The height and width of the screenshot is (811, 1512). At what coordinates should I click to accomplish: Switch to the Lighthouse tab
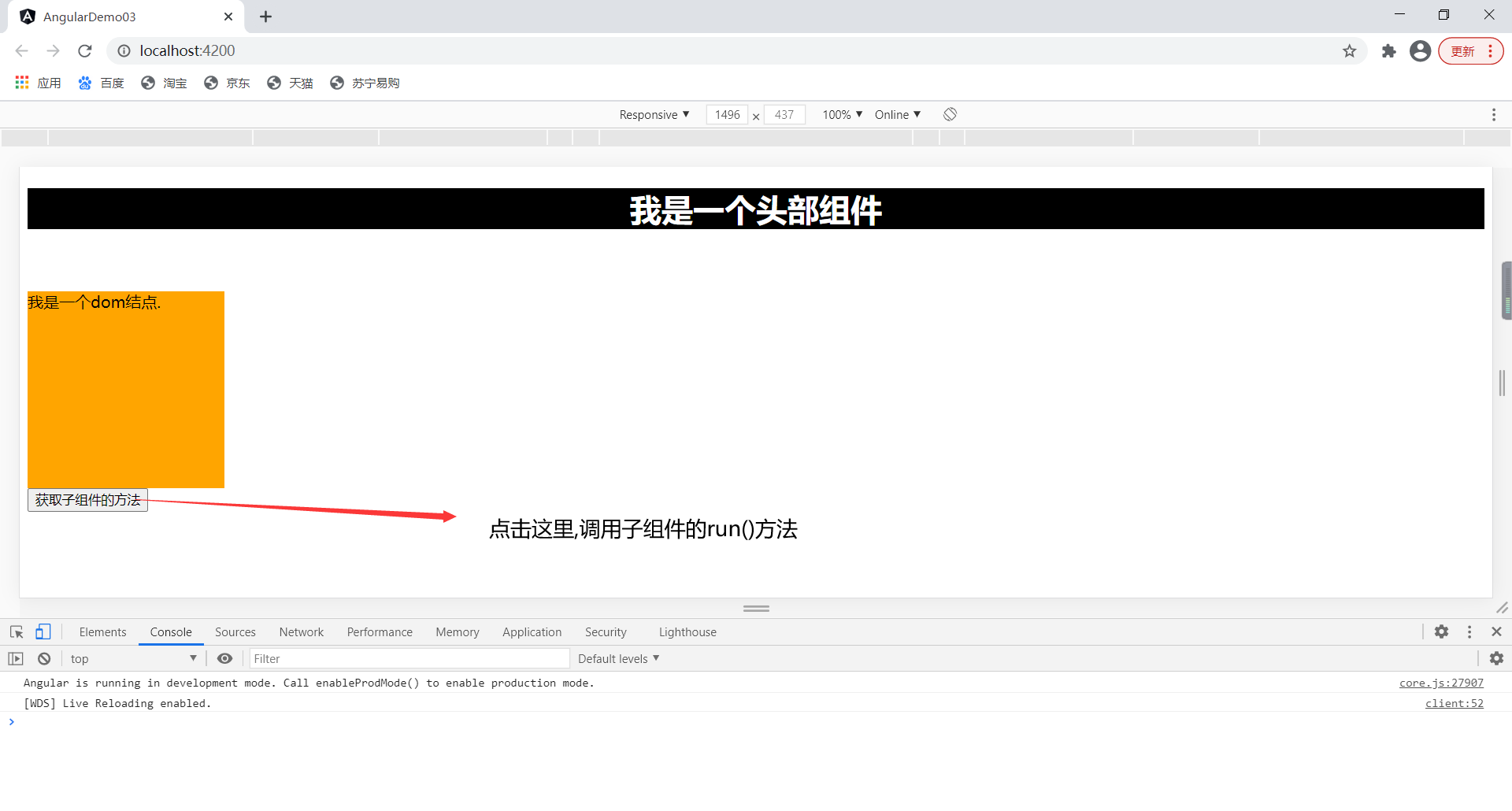coord(687,632)
